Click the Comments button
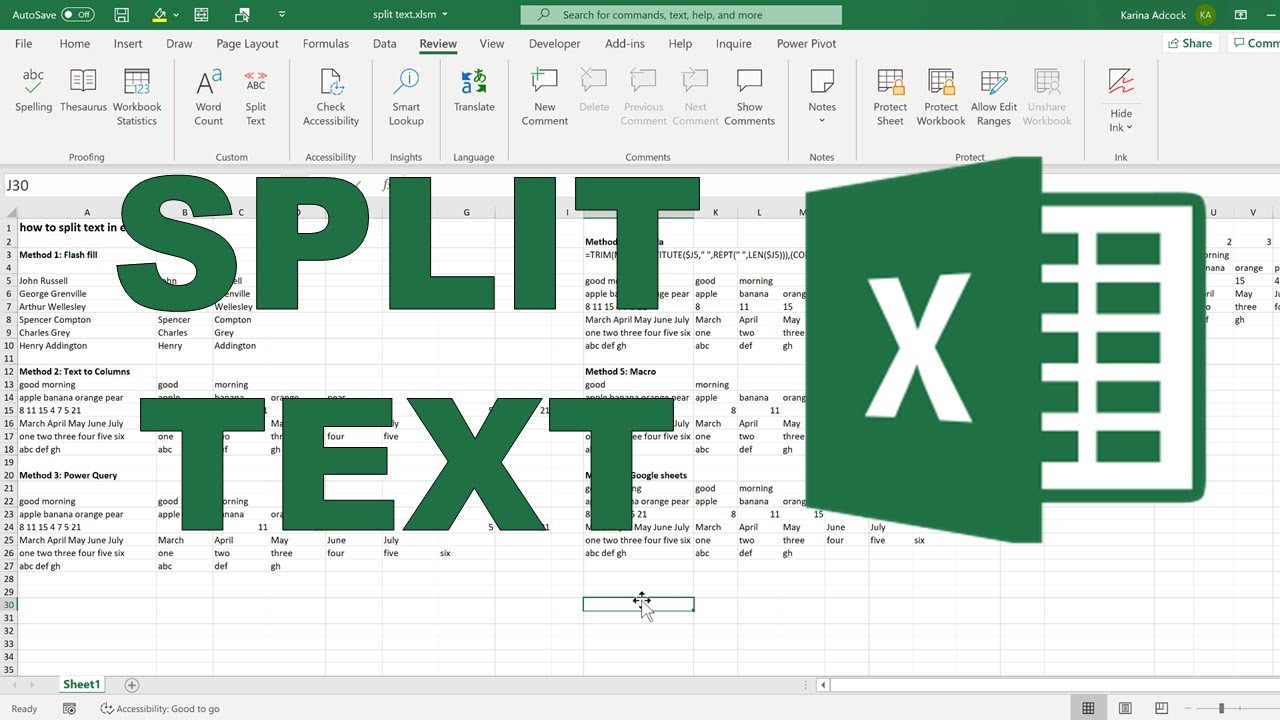Viewport: 1280px width, 720px height. 1255,44
